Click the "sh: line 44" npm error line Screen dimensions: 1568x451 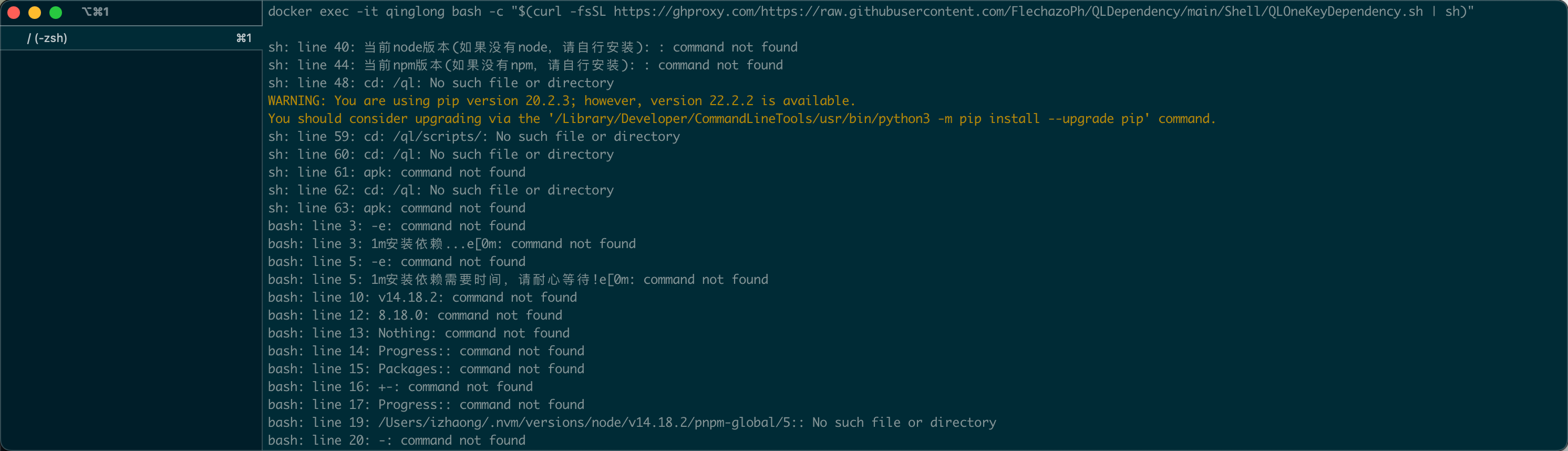tap(525, 65)
